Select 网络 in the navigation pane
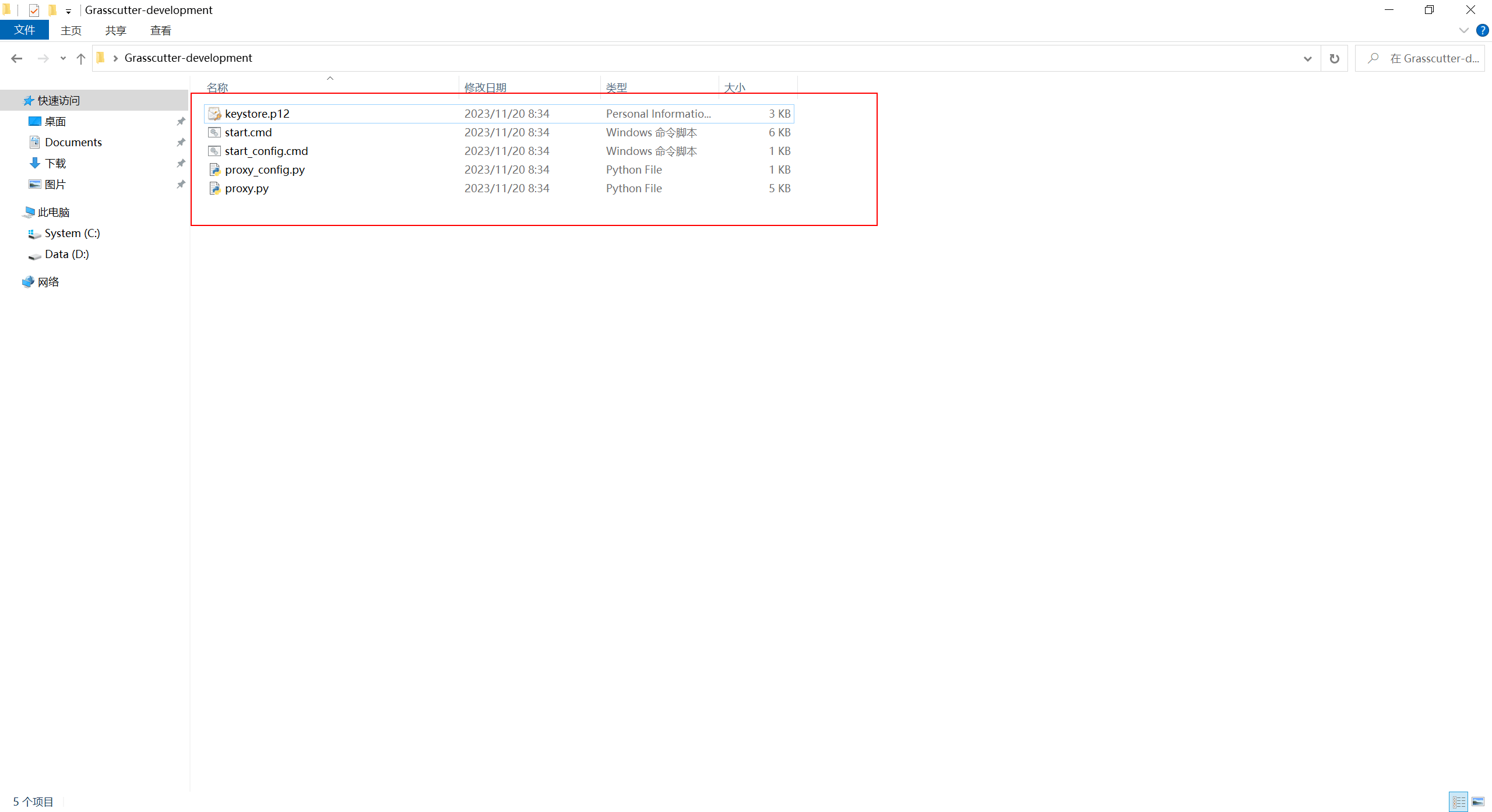Viewport: 1492px width, 812px height. (48, 282)
